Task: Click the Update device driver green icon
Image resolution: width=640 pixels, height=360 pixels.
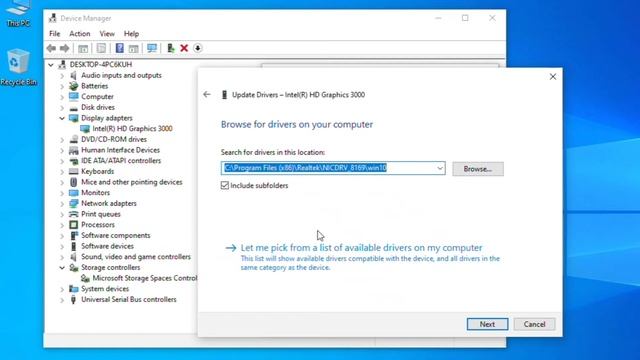Action: coord(171,48)
